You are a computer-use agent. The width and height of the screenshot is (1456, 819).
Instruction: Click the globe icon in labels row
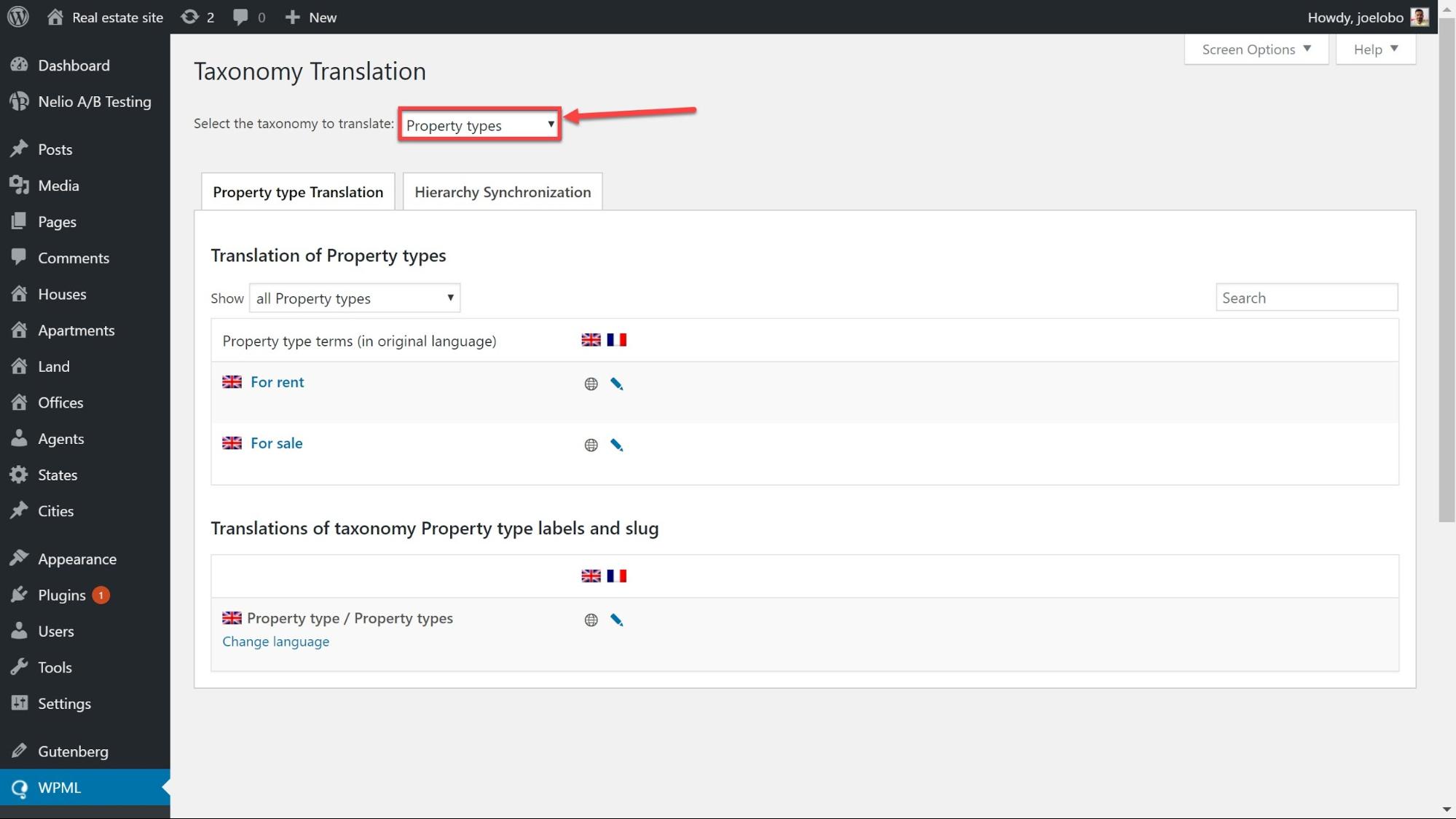click(x=591, y=620)
